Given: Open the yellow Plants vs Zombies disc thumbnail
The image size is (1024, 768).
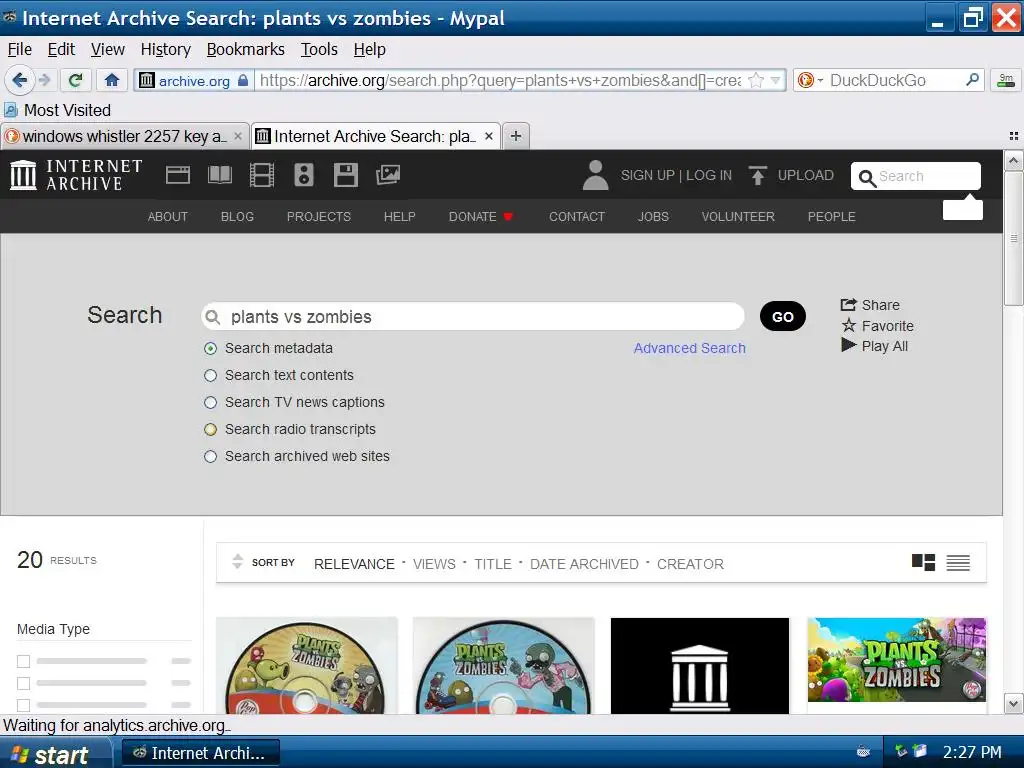Looking at the screenshot, I should coord(306,665).
